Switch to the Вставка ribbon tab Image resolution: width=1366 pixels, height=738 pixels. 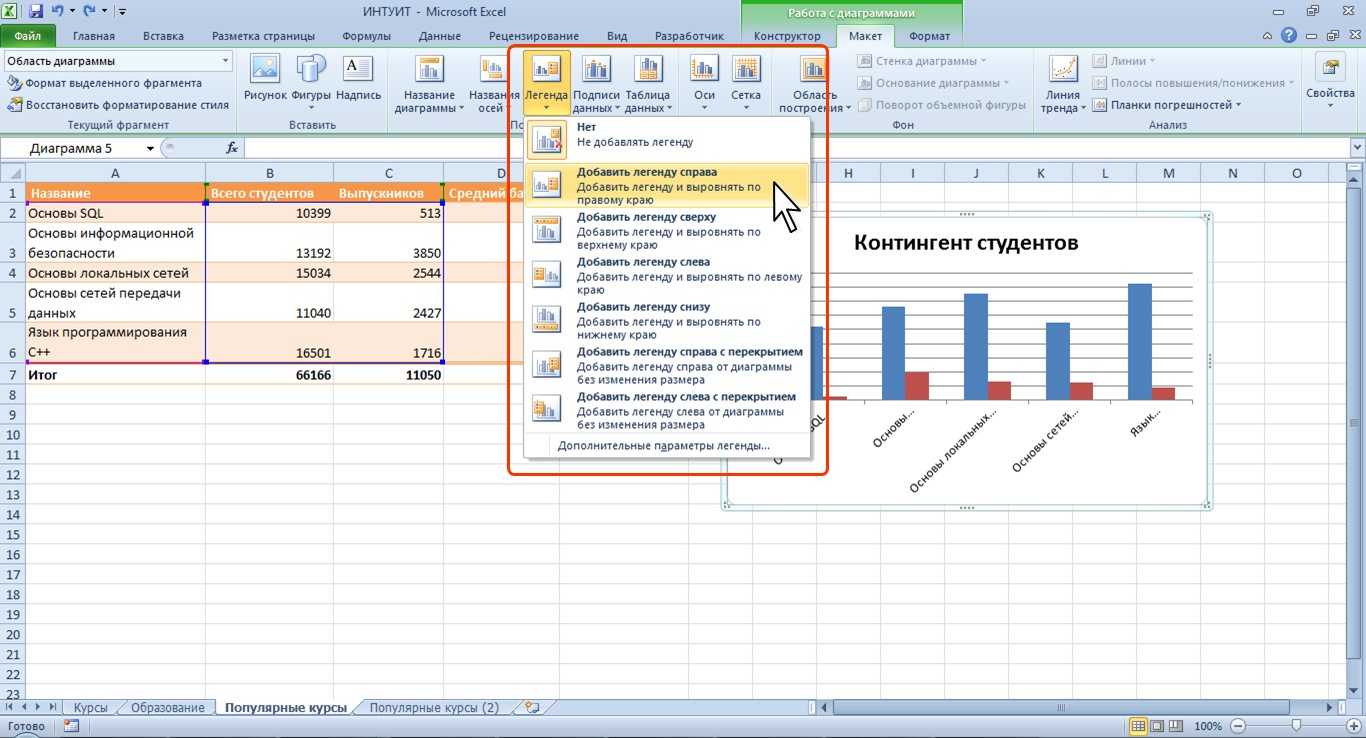click(x=163, y=36)
